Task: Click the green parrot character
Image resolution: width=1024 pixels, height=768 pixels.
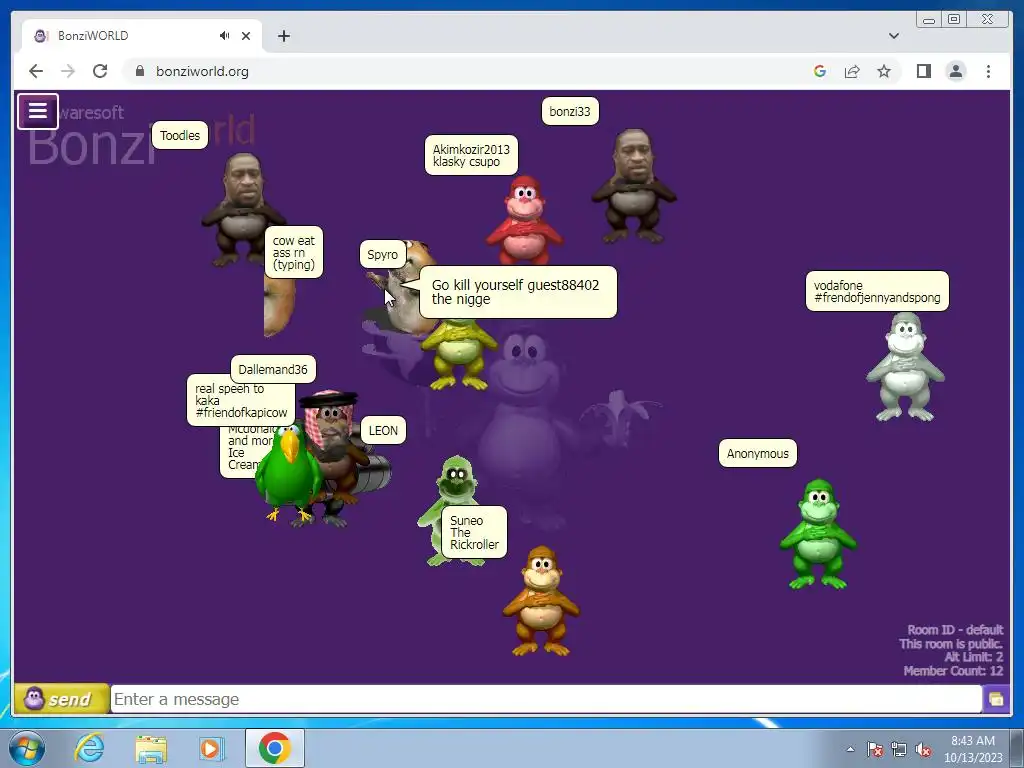Action: click(288, 473)
